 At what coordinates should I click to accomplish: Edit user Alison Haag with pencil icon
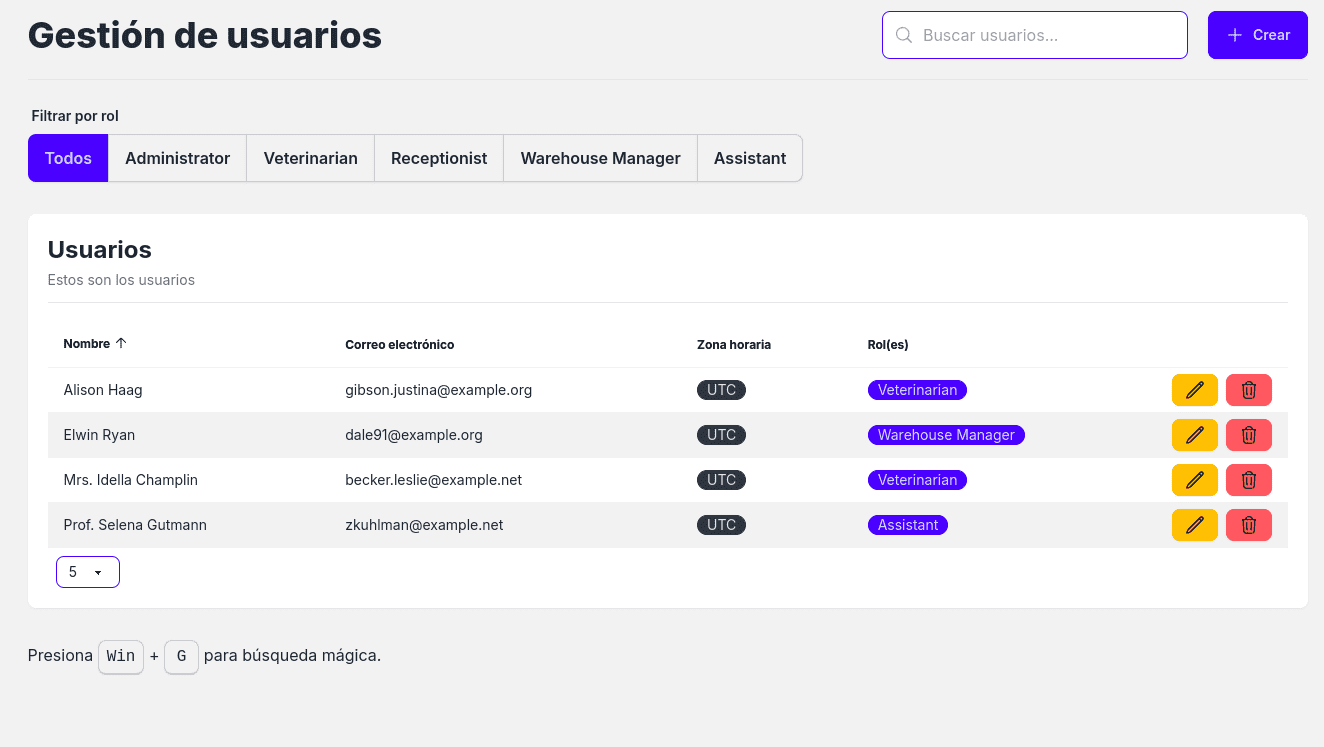[1194, 390]
